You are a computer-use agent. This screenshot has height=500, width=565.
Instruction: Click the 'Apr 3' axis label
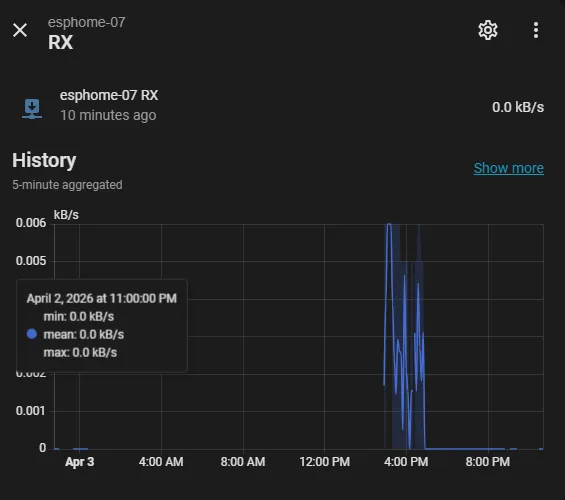(80, 461)
